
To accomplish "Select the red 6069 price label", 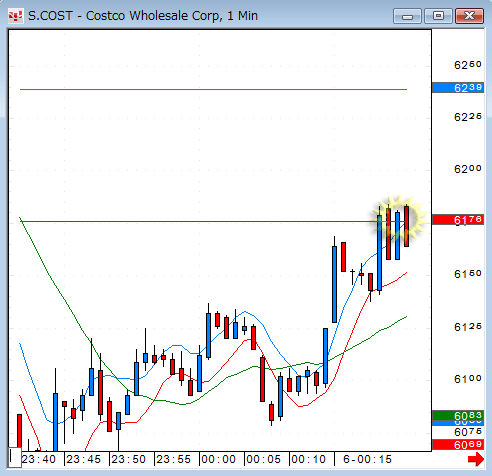I will (x=458, y=444).
